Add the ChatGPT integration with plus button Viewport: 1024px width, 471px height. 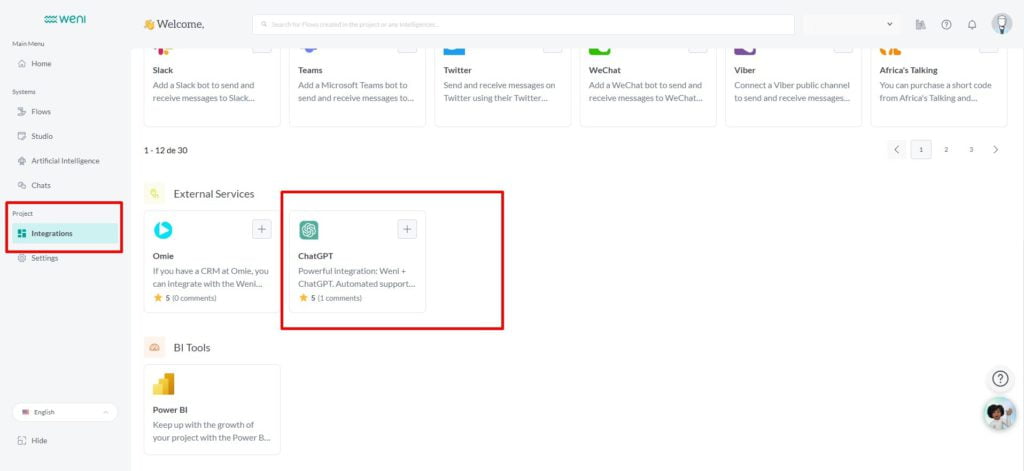pos(407,229)
